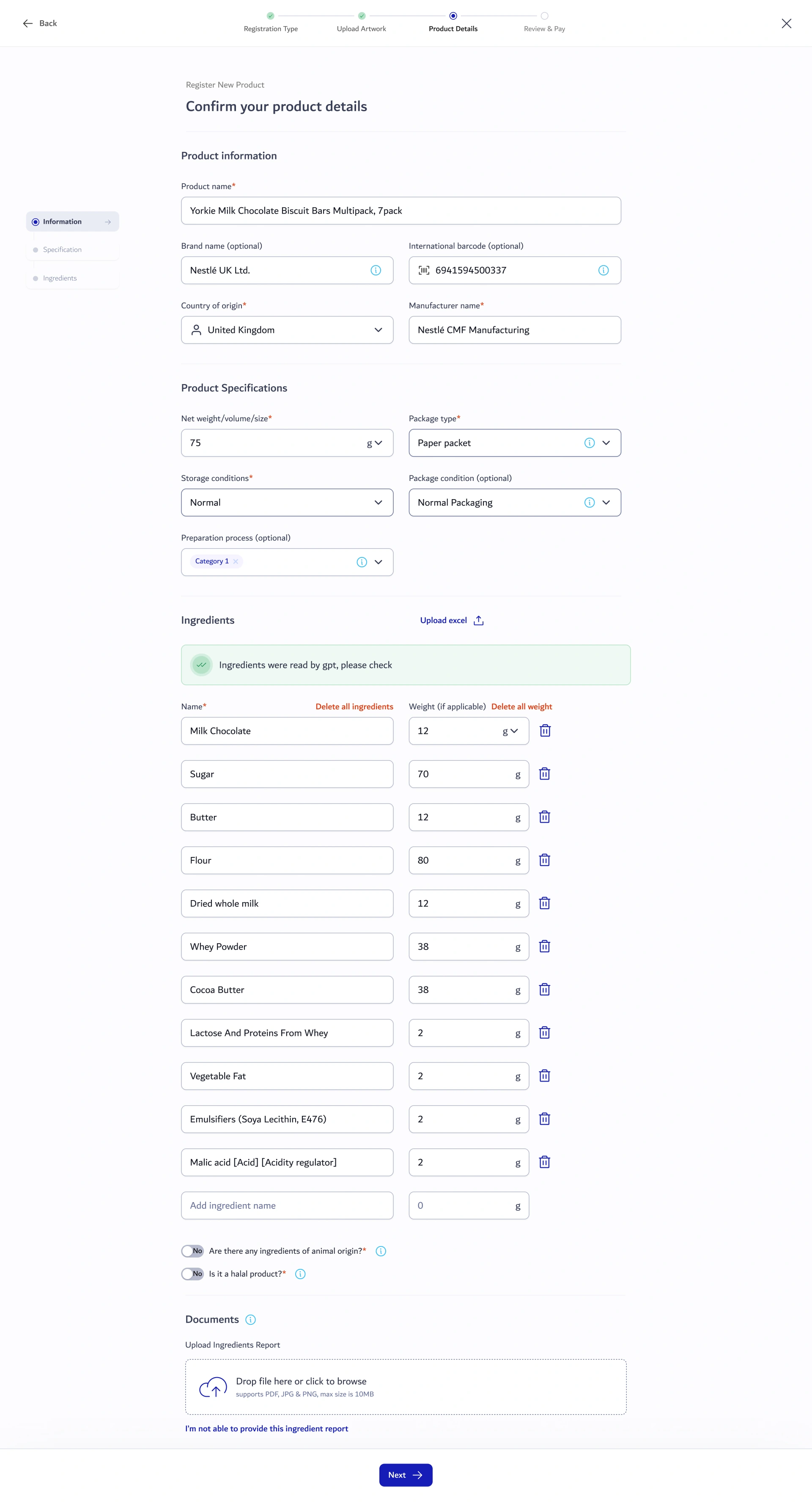Show info about animal origin question
This screenshot has width=812, height=1502.
(x=381, y=1251)
